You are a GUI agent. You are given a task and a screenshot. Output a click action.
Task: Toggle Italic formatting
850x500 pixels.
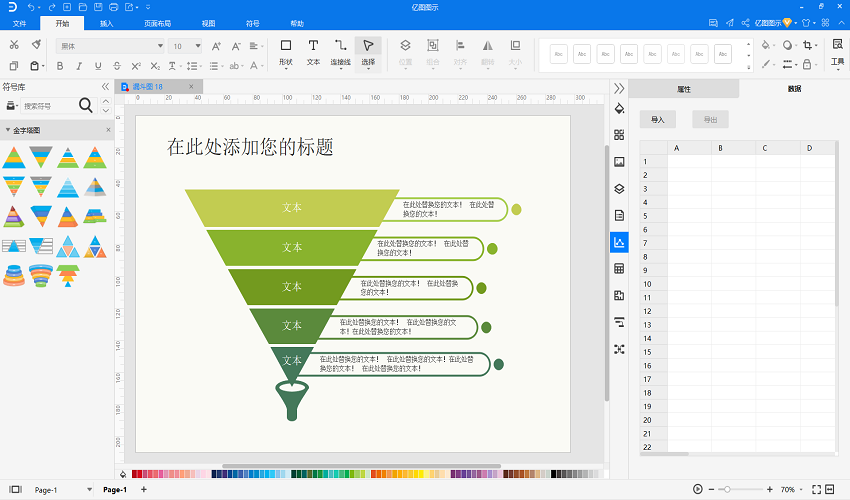(x=79, y=66)
